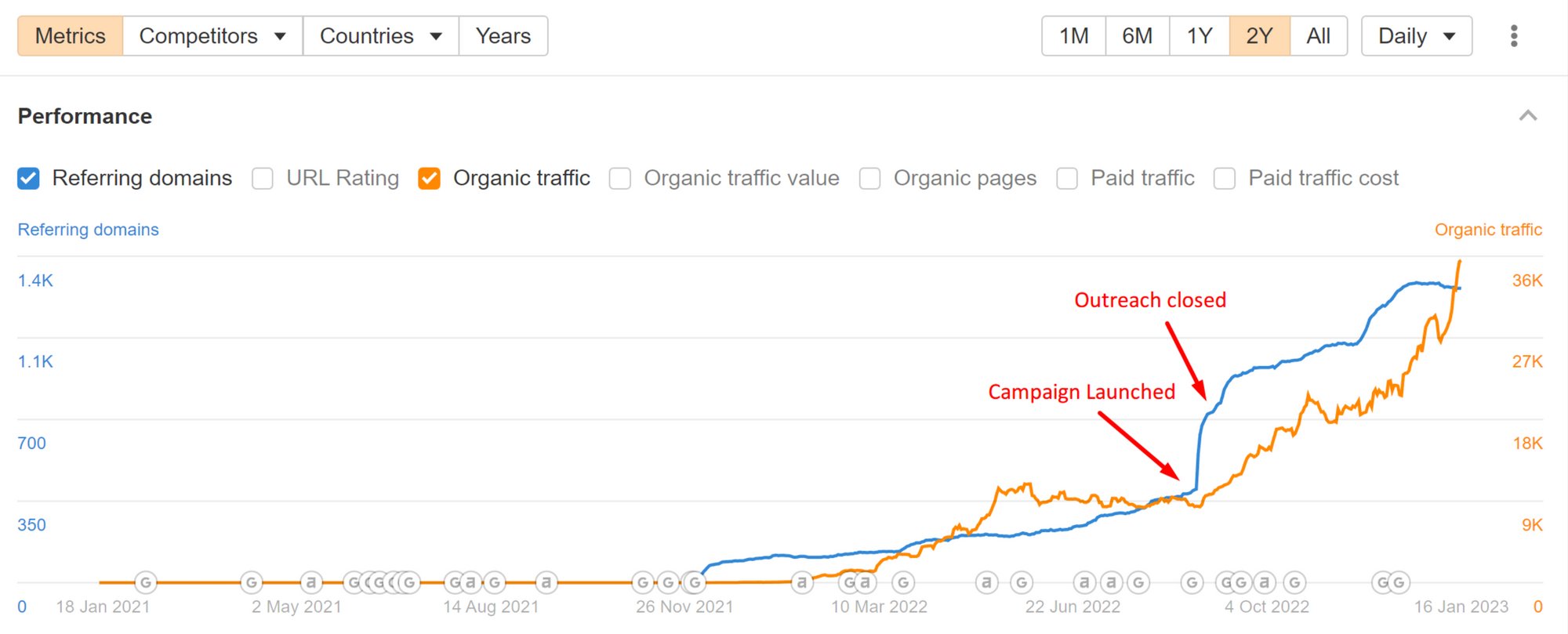Choose the 6M time range button
This screenshot has width=1568, height=634.
click(1137, 36)
